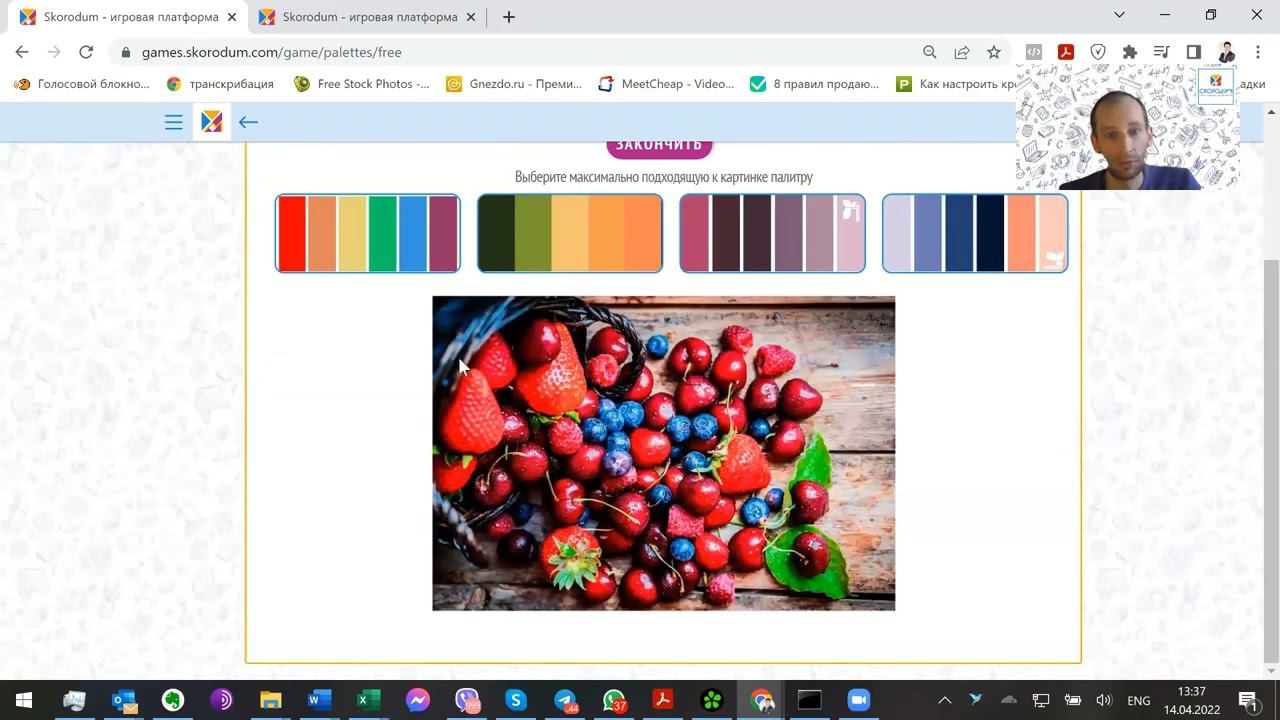
Task: Choose the rainbow palette starting with red
Action: click(368, 233)
